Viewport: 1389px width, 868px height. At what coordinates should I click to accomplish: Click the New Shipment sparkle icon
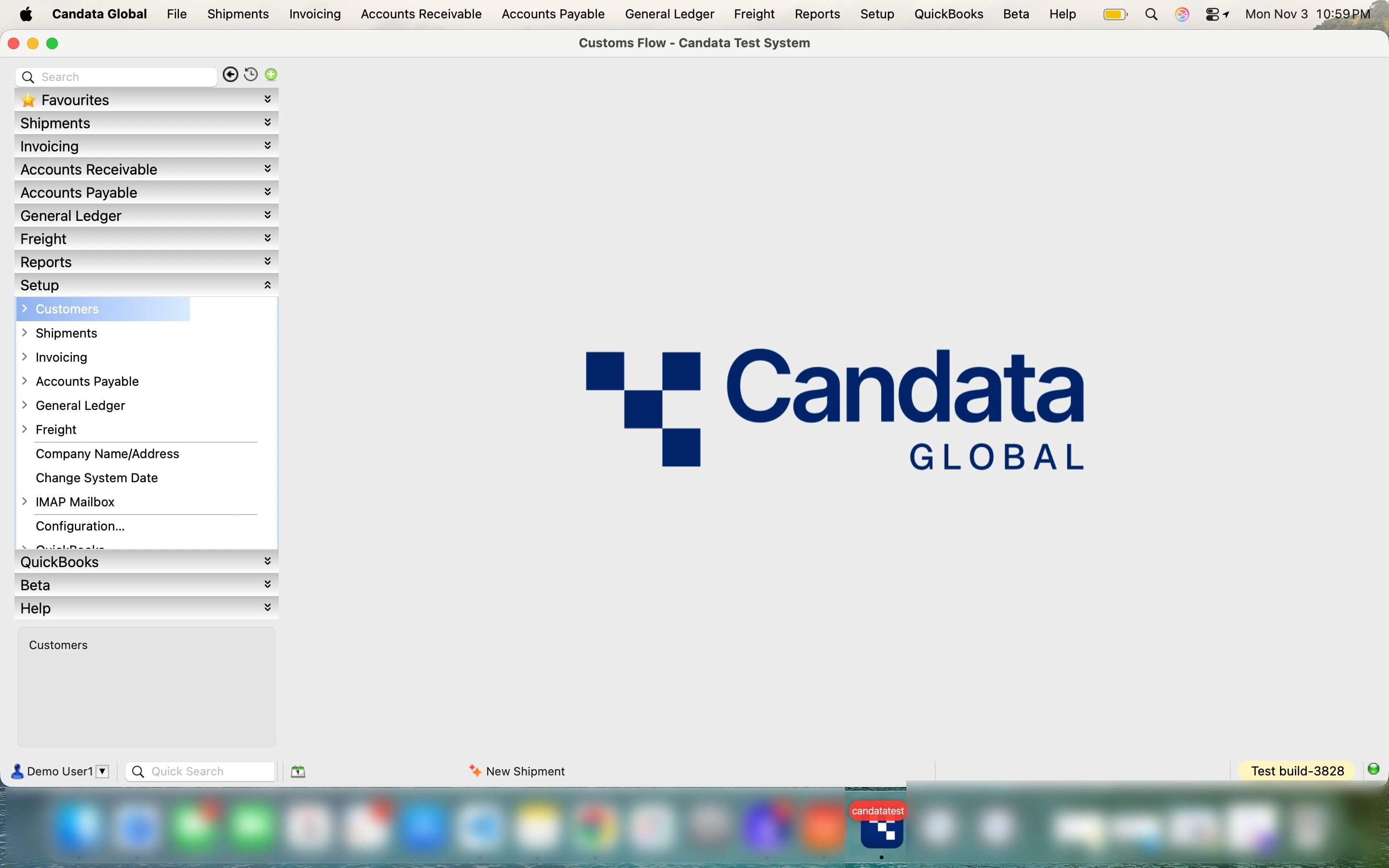pos(475,771)
